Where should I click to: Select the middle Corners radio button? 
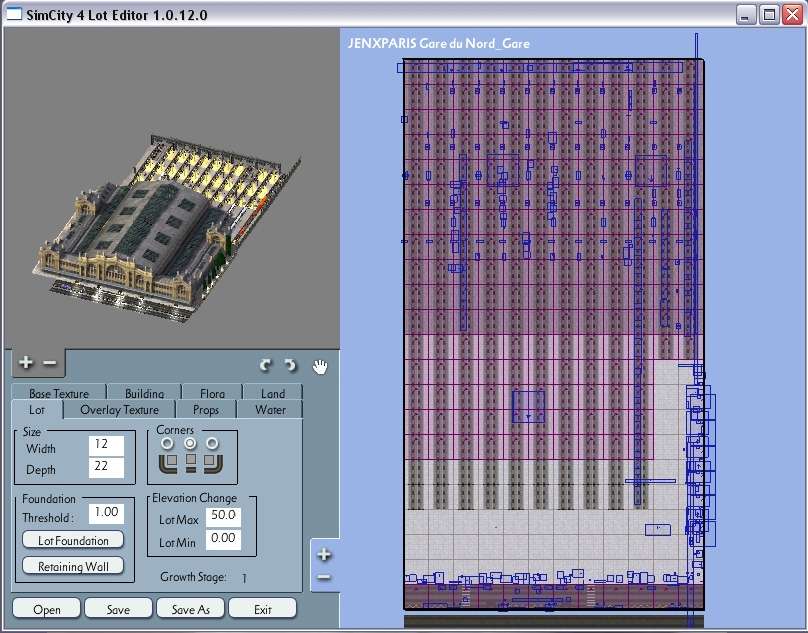coord(190,443)
